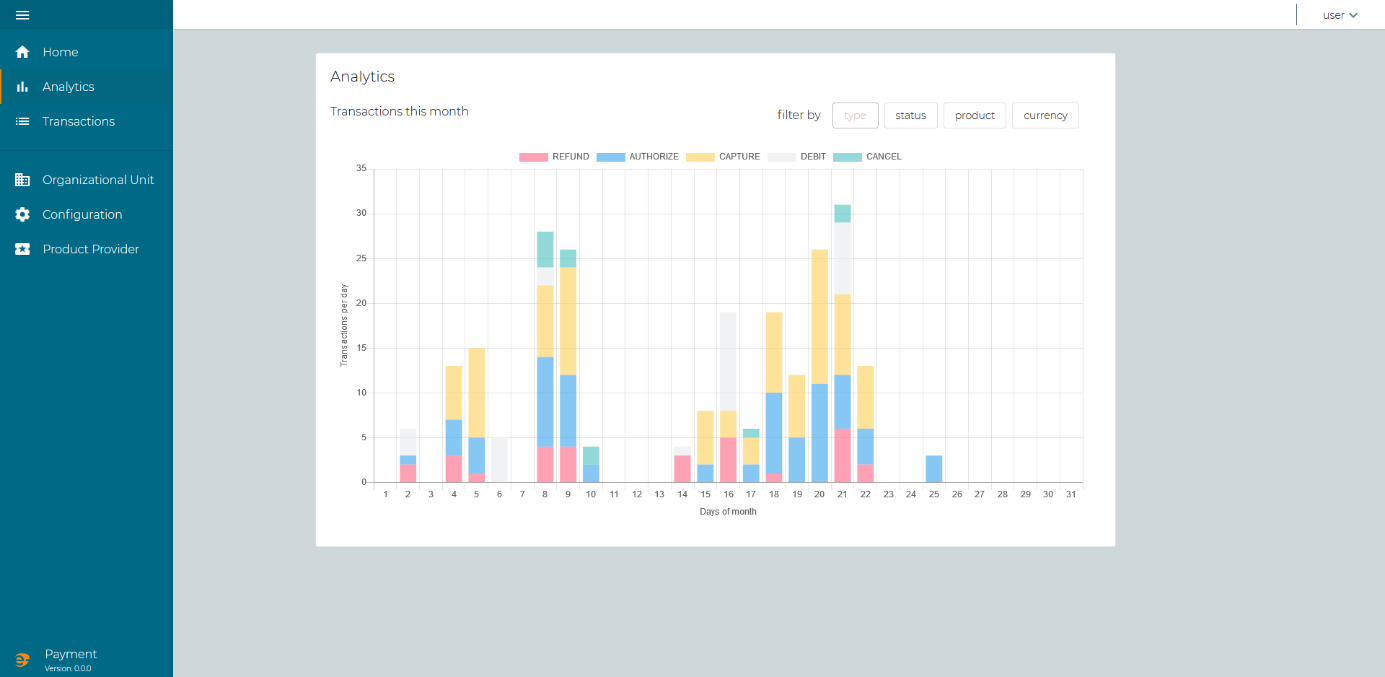This screenshot has height=677, width=1385.
Task: Click the Analytics bar chart icon
Action: coord(22,87)
